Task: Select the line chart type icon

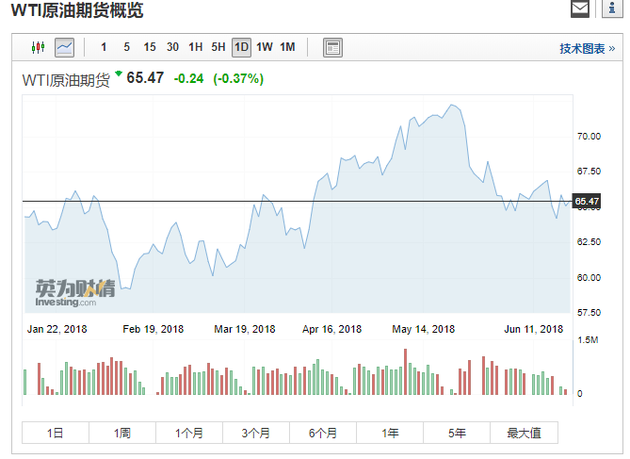Action: coord(65,47)
